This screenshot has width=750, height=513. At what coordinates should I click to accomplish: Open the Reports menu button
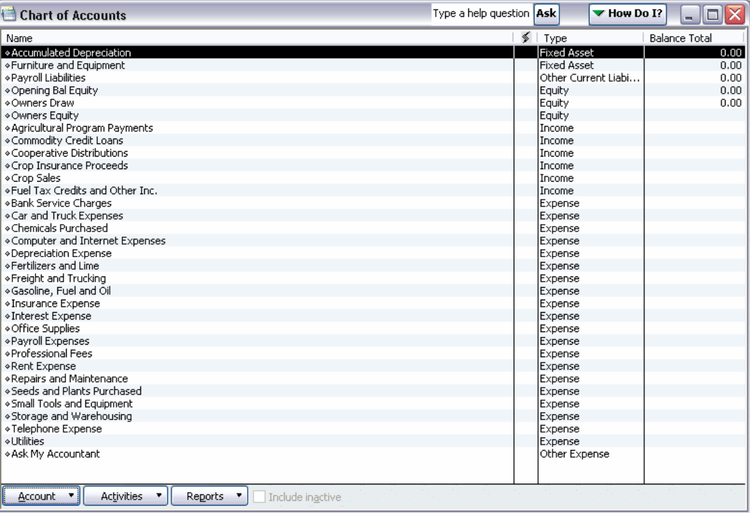pyautogui.click(x=210, y=496)
